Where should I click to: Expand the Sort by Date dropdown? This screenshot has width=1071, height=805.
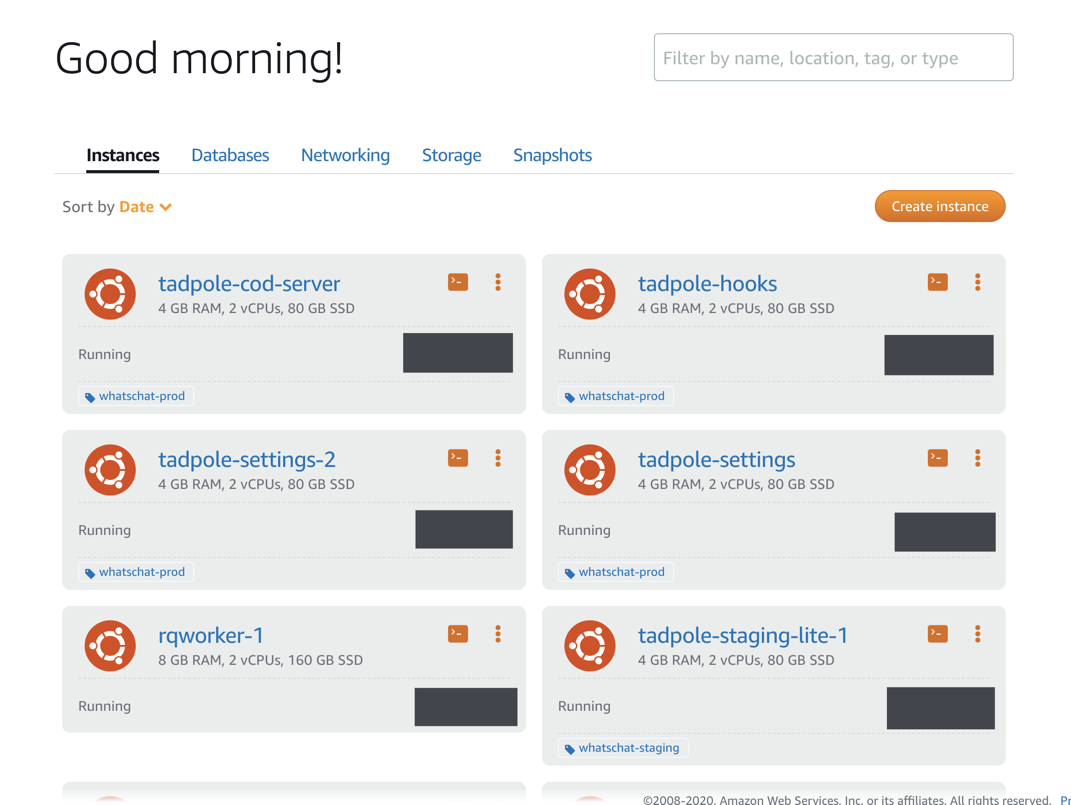[145, 207]
